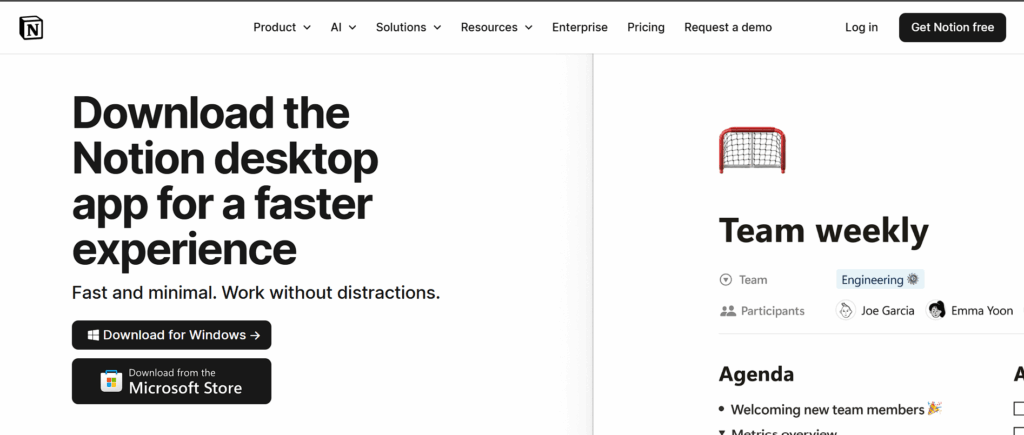1024x435 pixels.
Task: Open the Pricing page
Action: click(646, 27)
